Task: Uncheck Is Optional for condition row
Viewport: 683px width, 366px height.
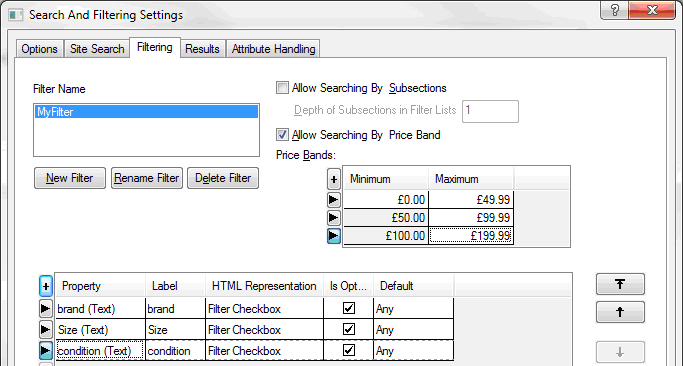Action: (x=348, y=350)
